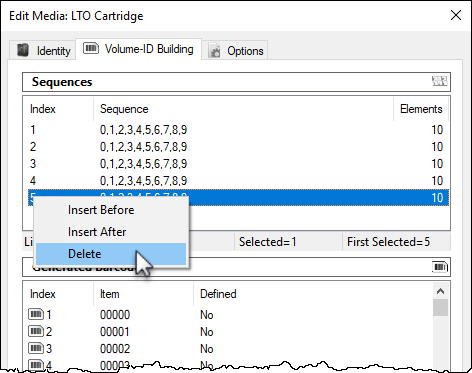Click the barcode icon for item 00001

click(36, 331)
